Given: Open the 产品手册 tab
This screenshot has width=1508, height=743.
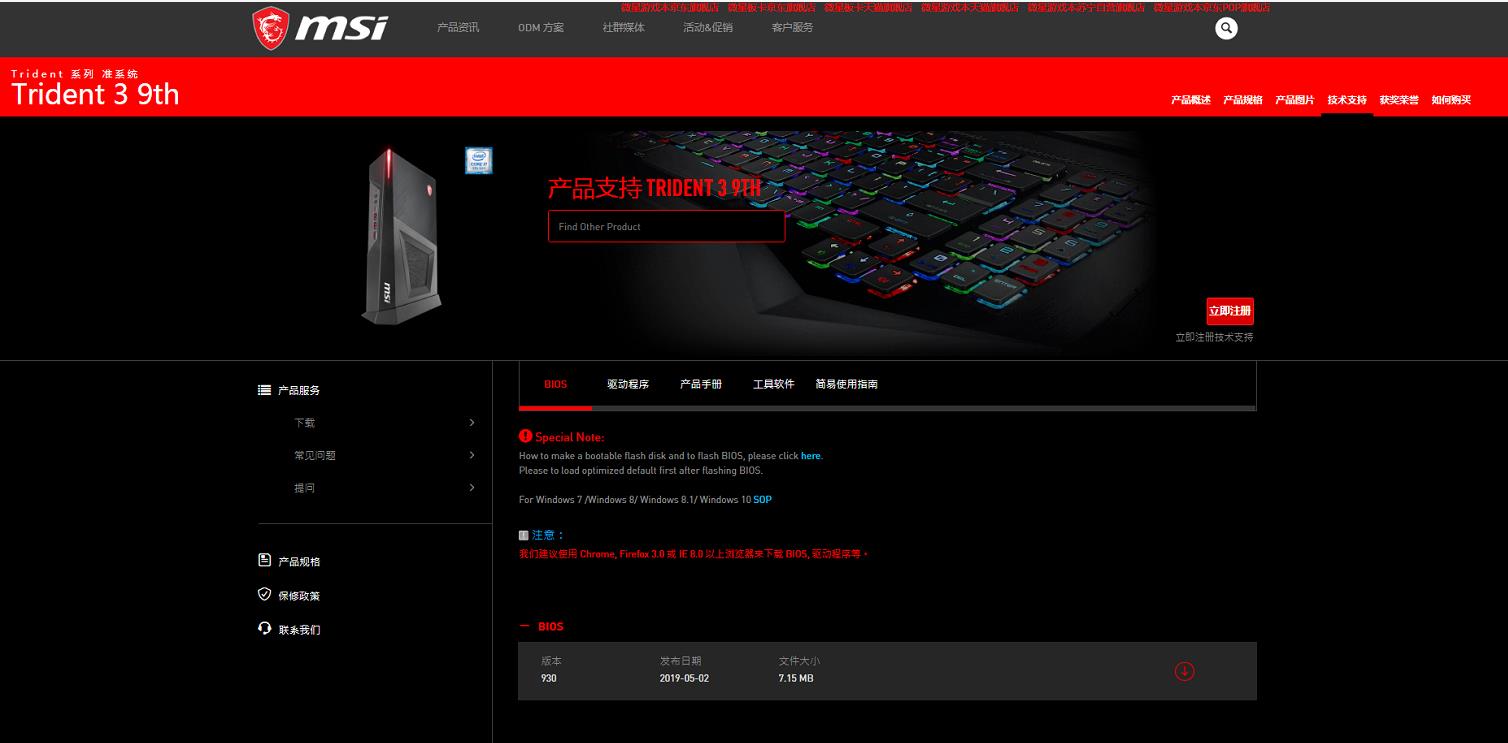Looking at the screenshot, I should click(700, 384).
